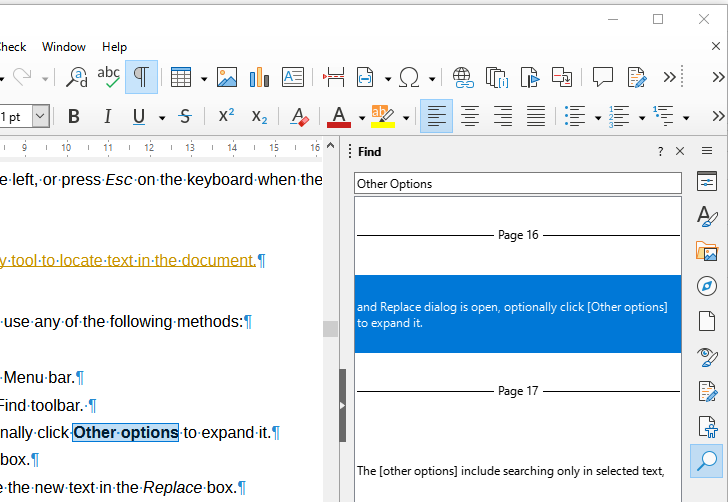
Task: Open Navigator from the sidebar
Action: point(708,287)
